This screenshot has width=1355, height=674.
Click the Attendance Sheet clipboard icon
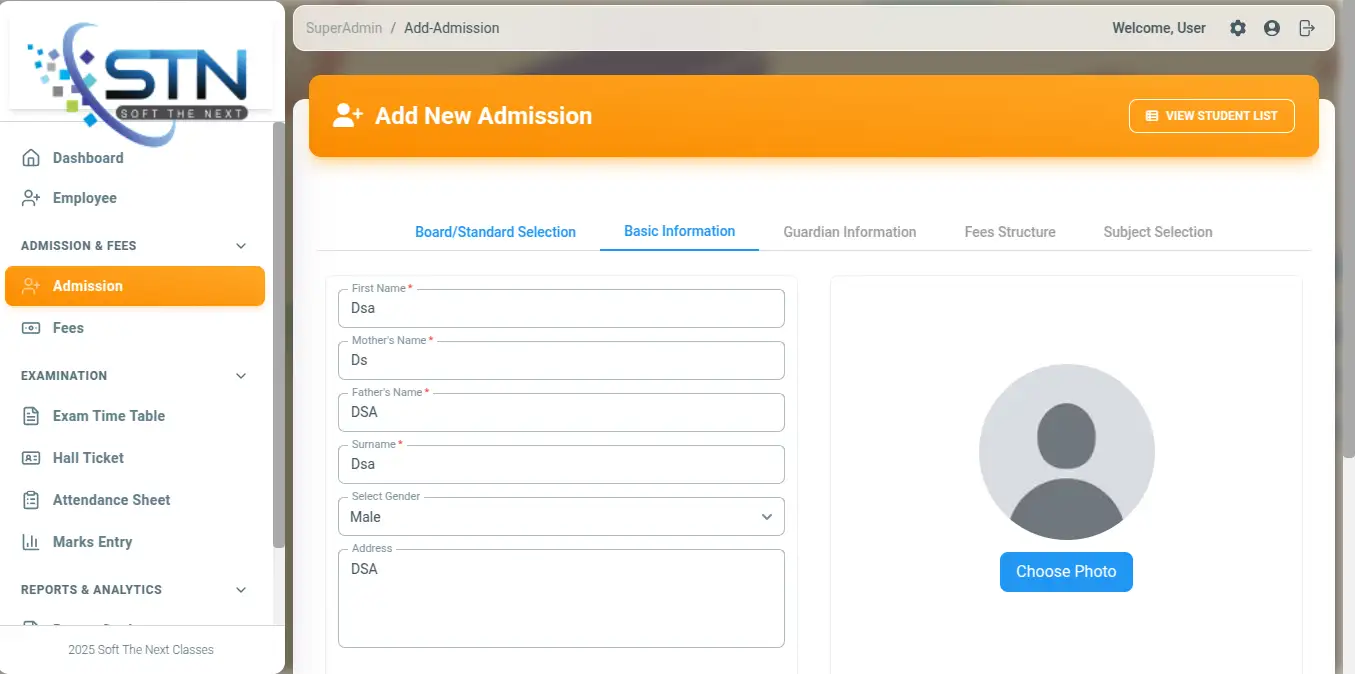tap(31, 500)
